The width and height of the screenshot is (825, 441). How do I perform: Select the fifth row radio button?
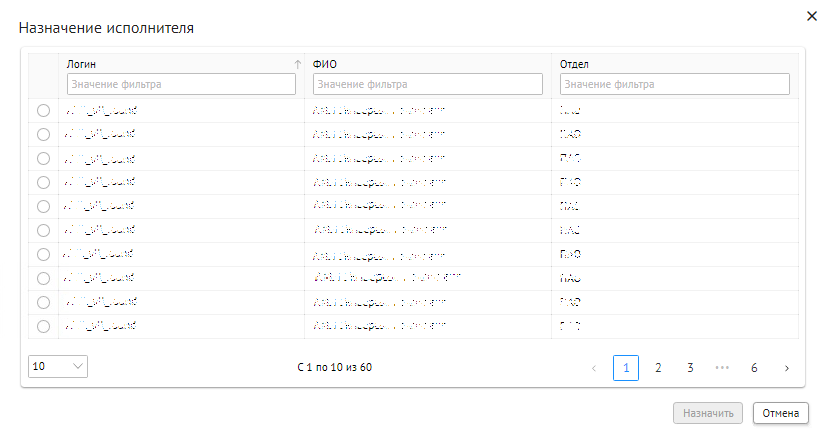(43, 206)
